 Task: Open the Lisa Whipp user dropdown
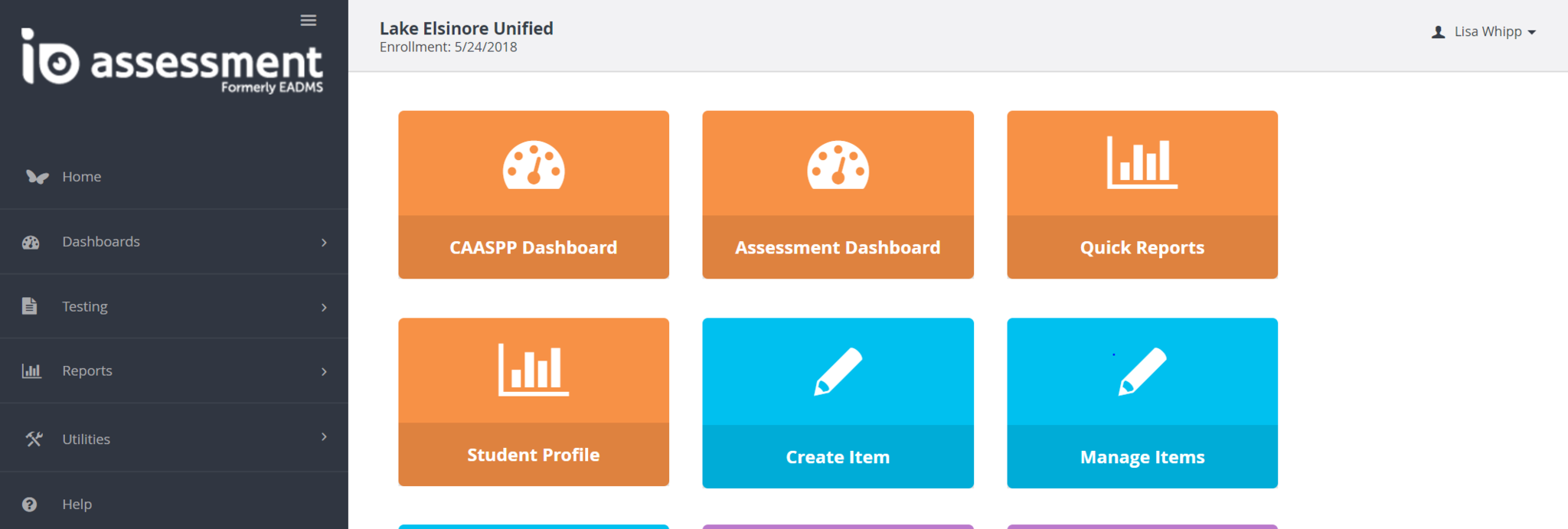pos(1484,32)
